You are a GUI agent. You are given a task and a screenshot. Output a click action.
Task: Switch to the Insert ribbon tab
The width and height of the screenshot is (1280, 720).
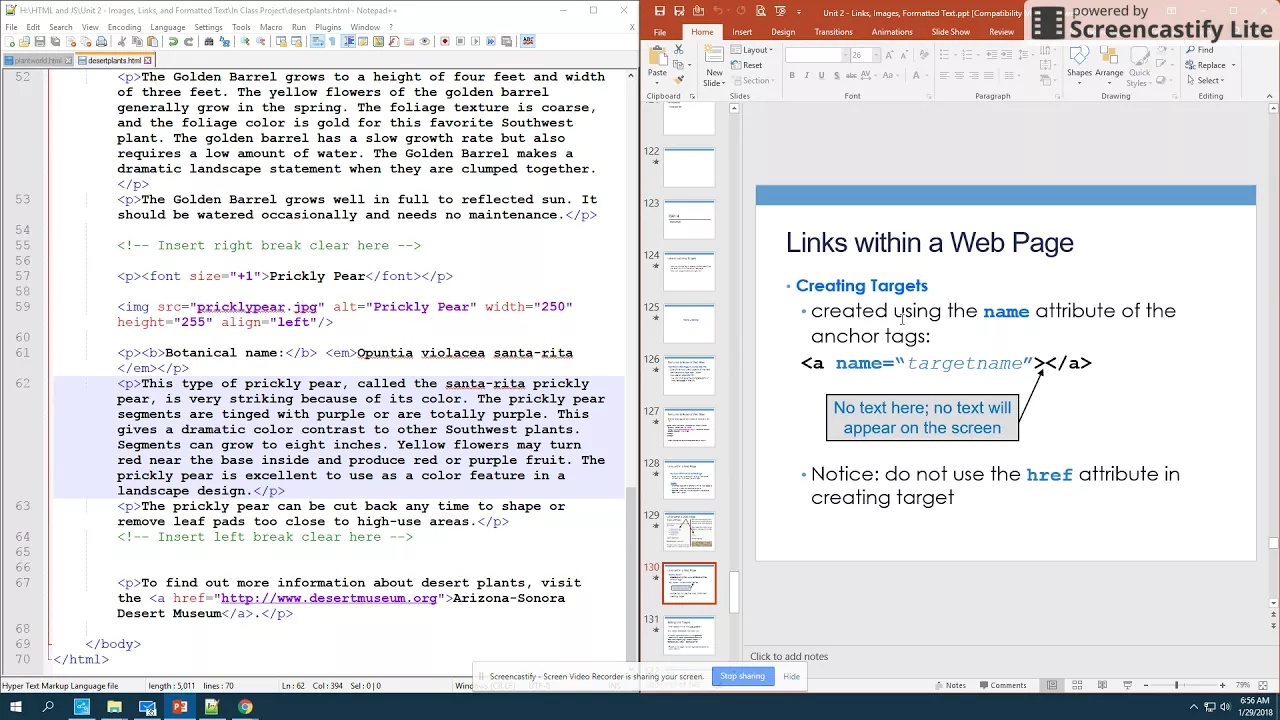click(x=741, y=32)
